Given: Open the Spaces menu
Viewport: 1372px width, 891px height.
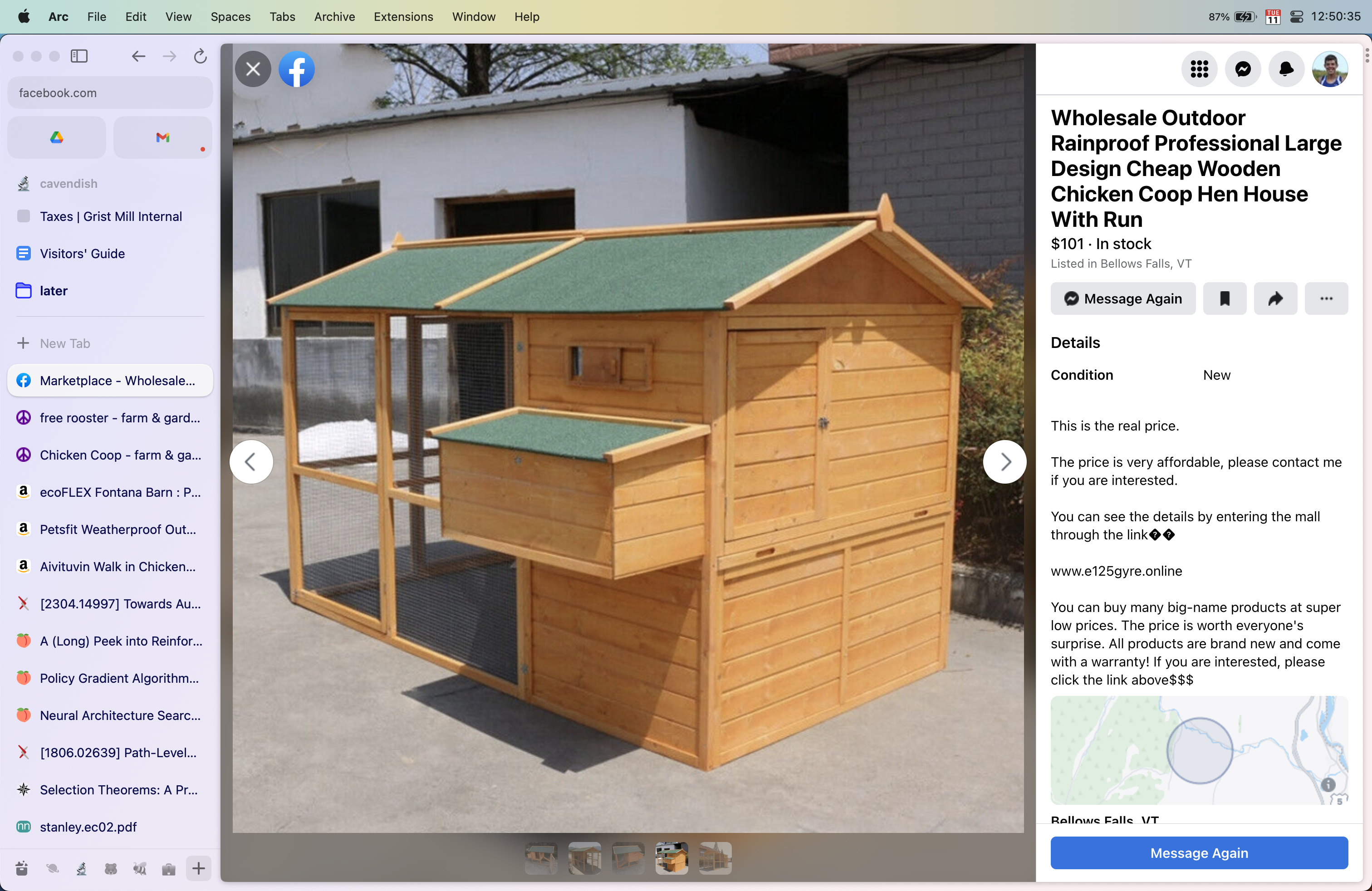Looking at the screenshot, I should point(230,17).
